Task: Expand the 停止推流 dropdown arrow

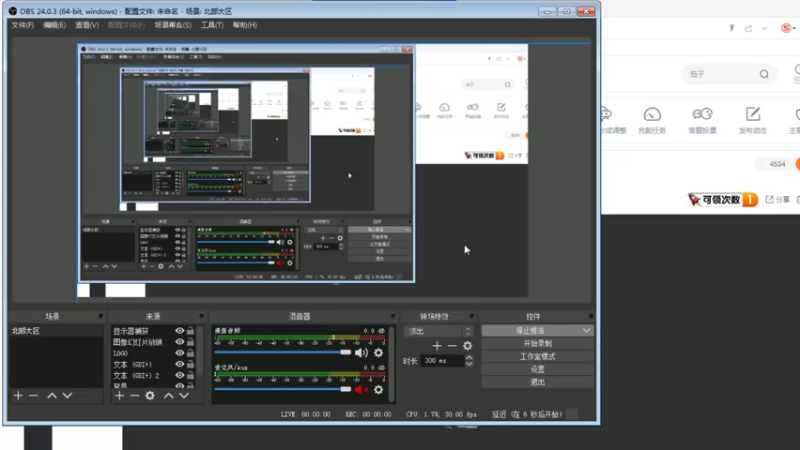Action: 586,331
